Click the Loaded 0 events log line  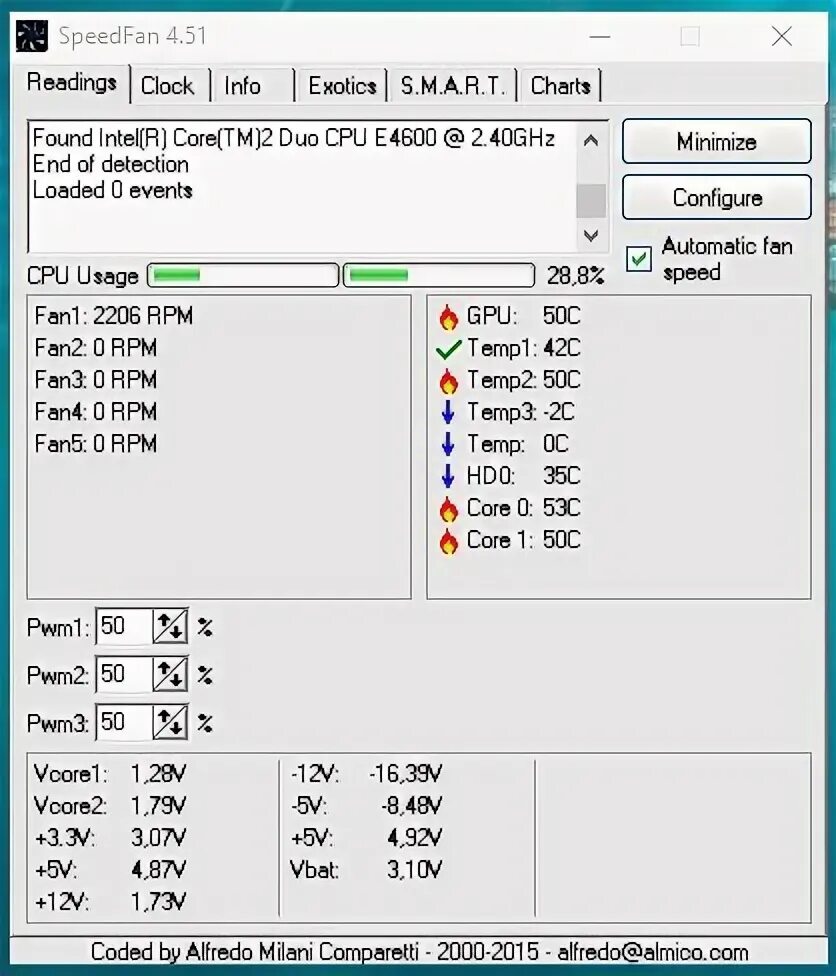pos(112,190)
